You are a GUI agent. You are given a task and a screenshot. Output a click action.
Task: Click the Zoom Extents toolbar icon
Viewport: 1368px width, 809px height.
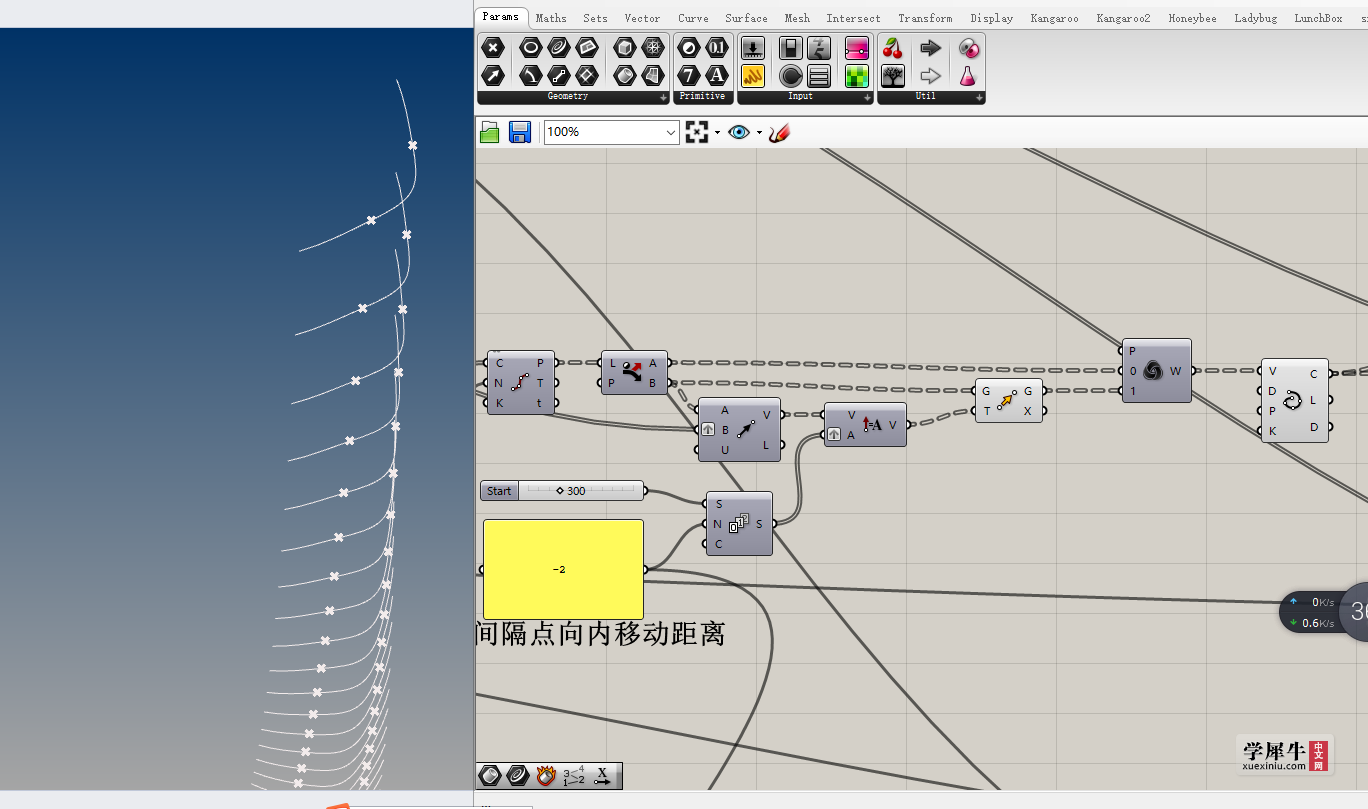[697, 132]
